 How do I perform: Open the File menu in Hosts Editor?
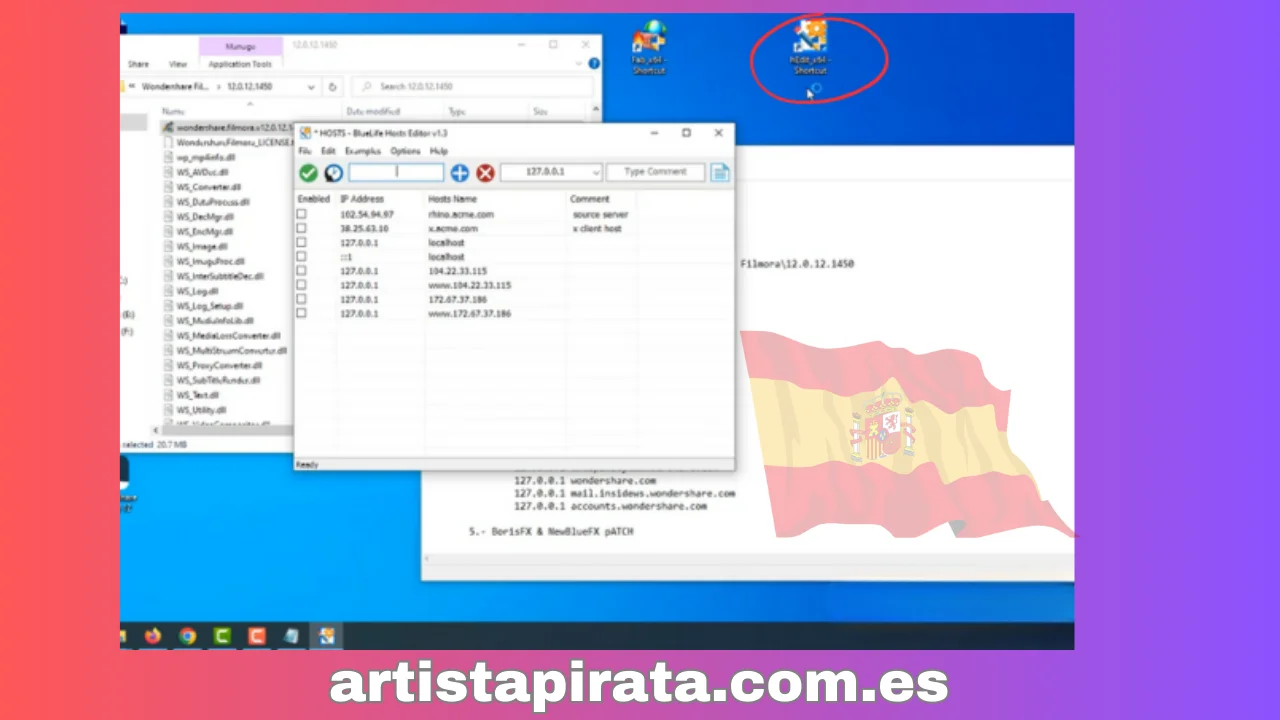[305, 151]
